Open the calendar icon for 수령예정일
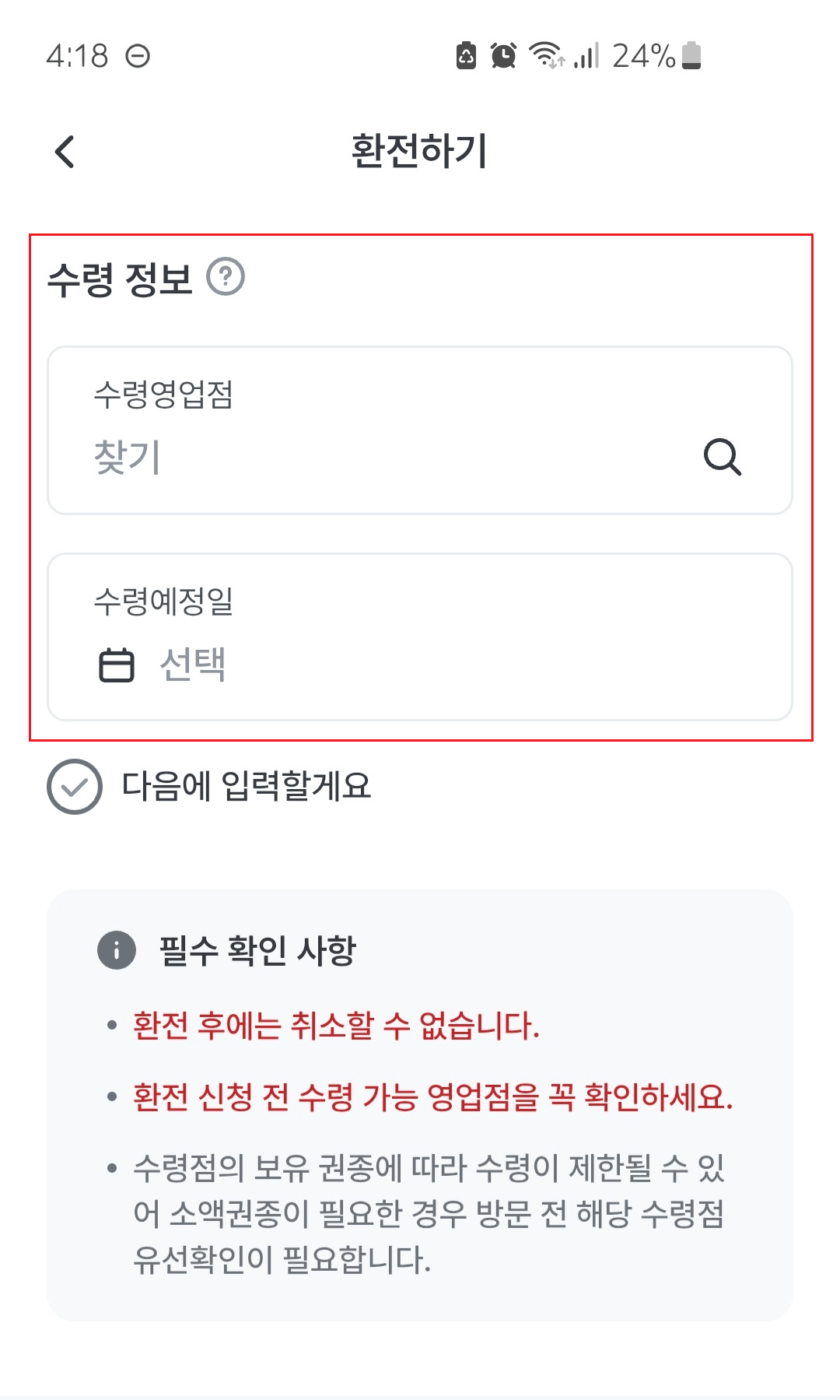 (x=115, y=665)
